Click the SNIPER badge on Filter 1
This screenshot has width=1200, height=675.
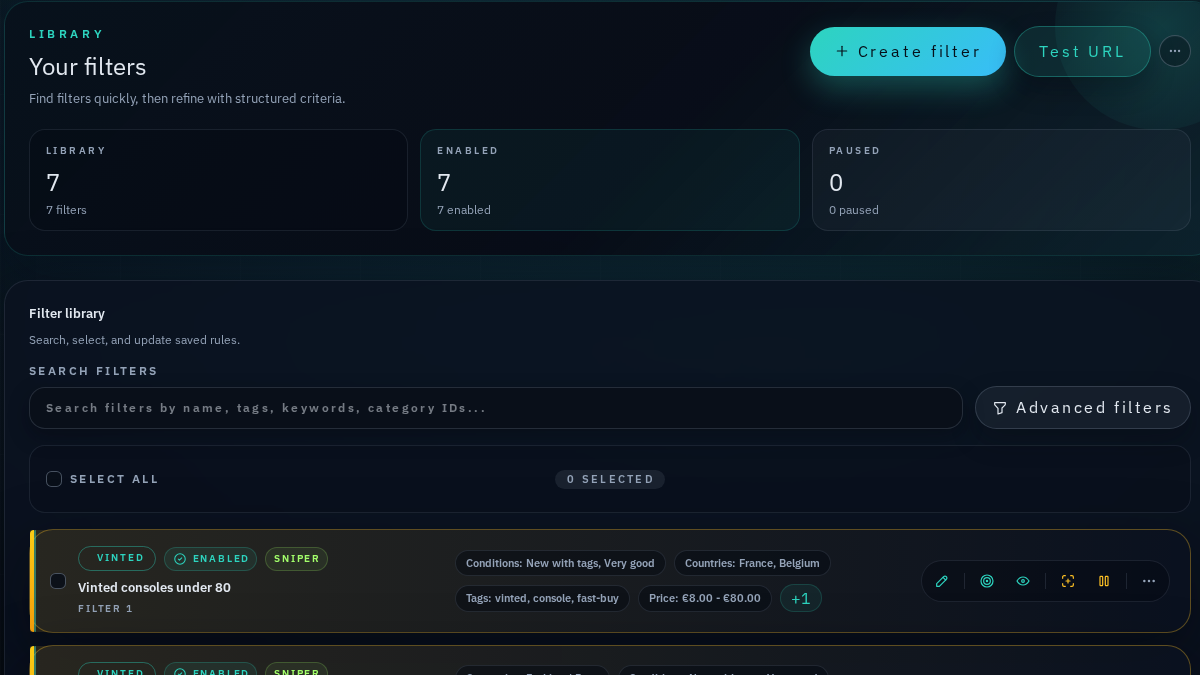(x=297, y=559)
